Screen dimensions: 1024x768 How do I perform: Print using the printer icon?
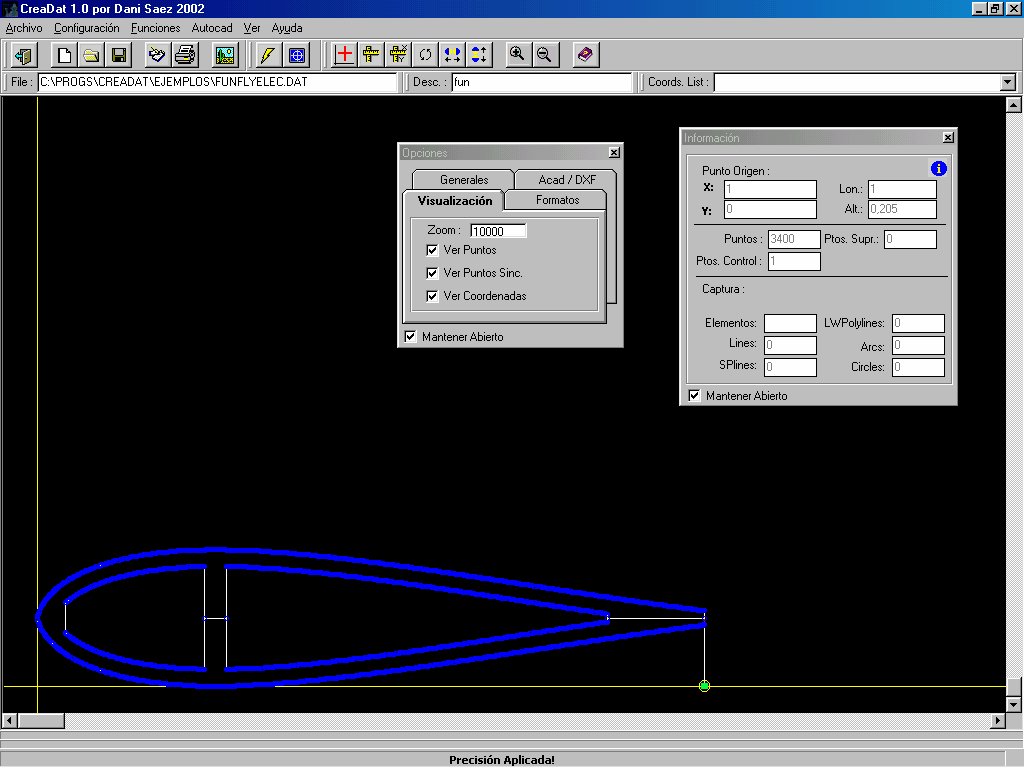tap(185, 55)
